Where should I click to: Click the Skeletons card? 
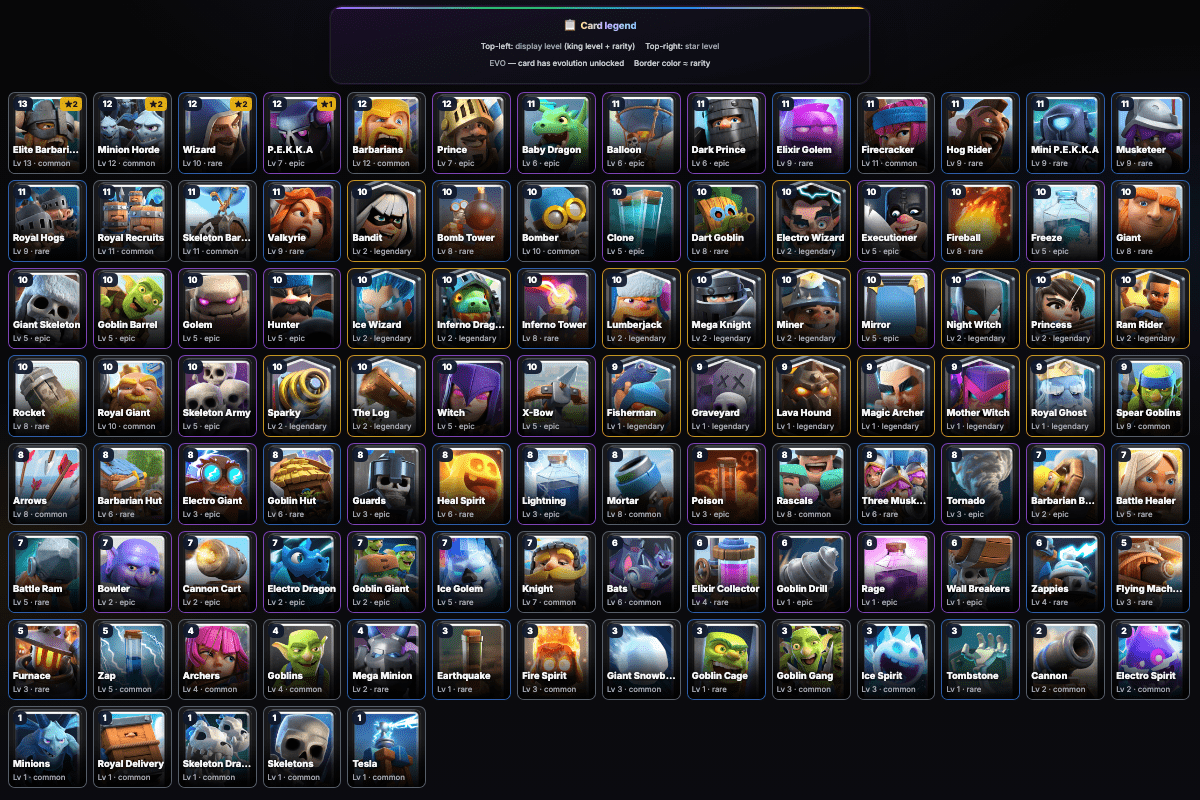point(301,747)
